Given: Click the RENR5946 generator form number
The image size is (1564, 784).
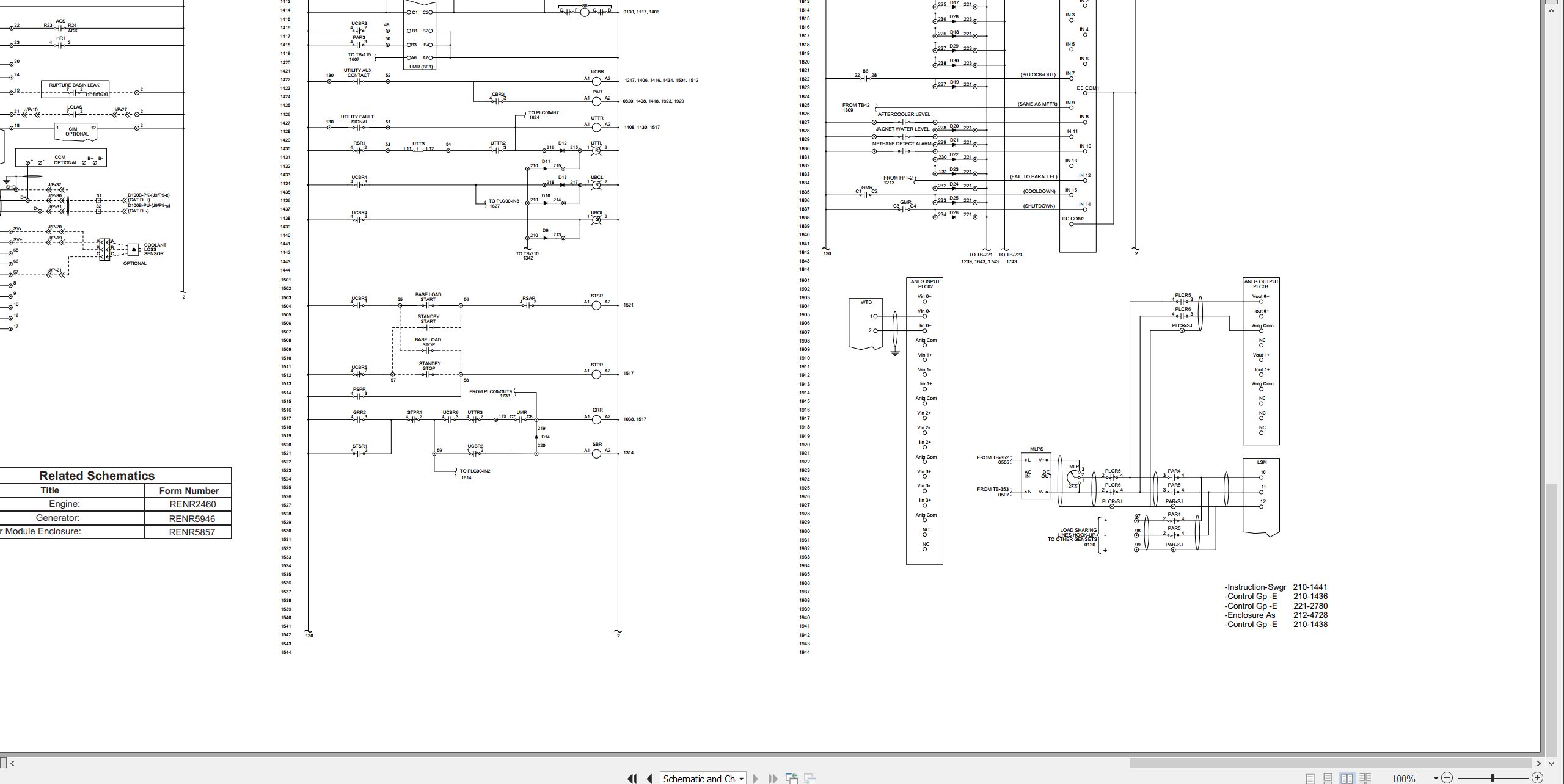Looking at the screenshot, I should (x=192, y=518).
